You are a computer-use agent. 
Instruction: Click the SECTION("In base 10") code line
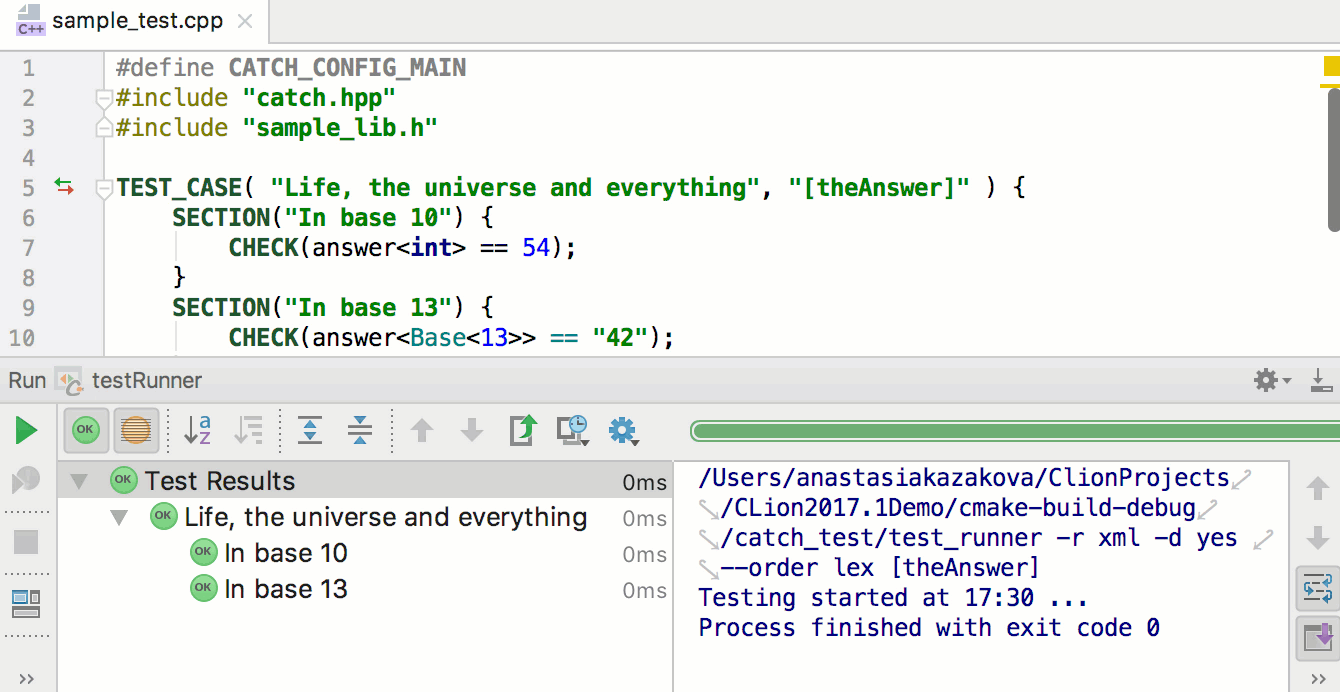click(x=333, y=218)
